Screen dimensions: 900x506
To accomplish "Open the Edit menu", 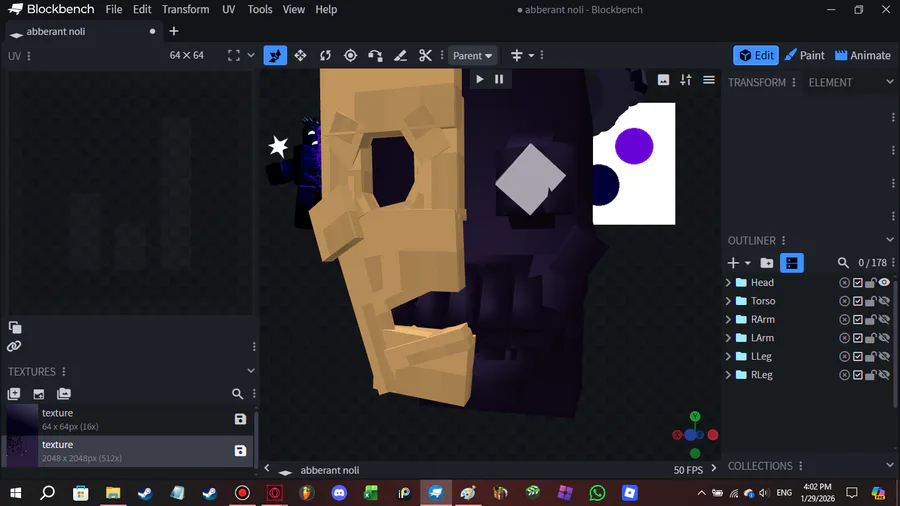I will pos(142,10).
